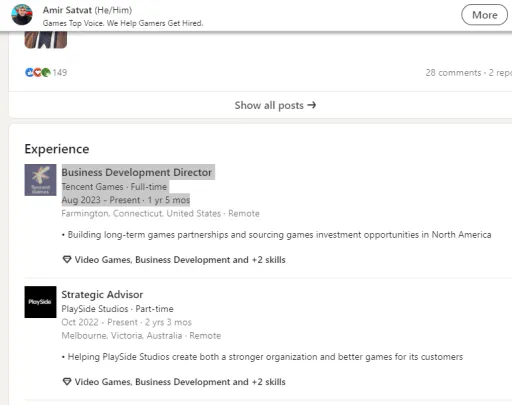This screenshot has height=405, width=512.
Task: Click Show all posts link
Action: [x=275, y=105]
